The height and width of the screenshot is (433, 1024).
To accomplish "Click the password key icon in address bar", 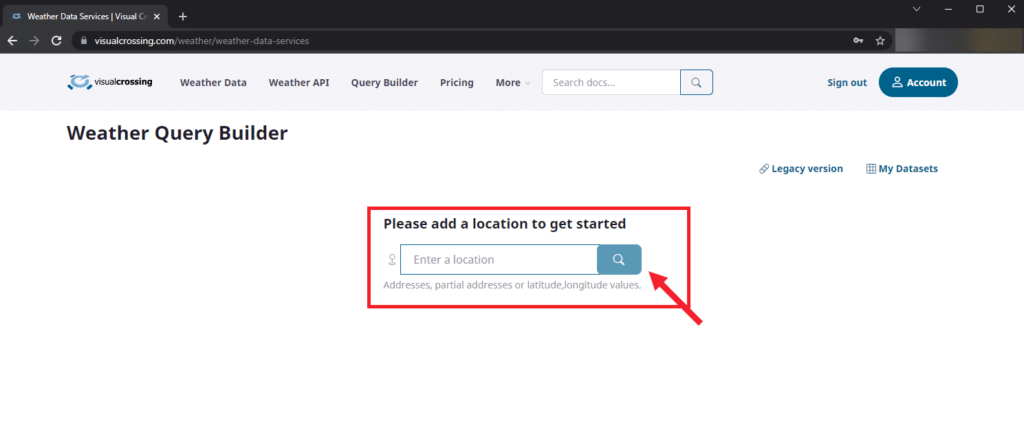I will pos(857,40).
